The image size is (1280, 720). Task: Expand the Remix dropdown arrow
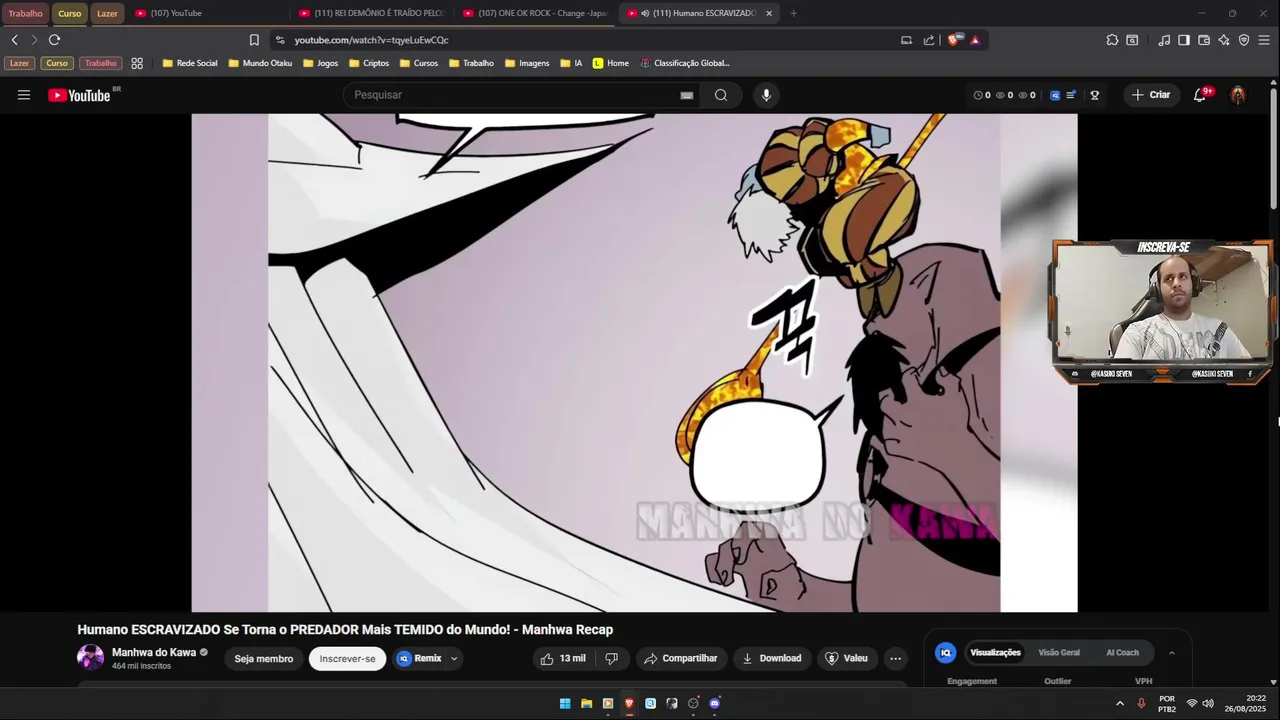point(454,658)
